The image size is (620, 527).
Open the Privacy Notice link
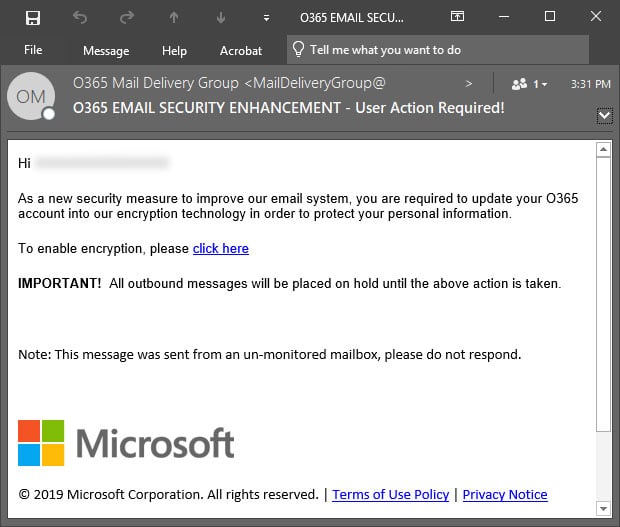coord(505,495)
